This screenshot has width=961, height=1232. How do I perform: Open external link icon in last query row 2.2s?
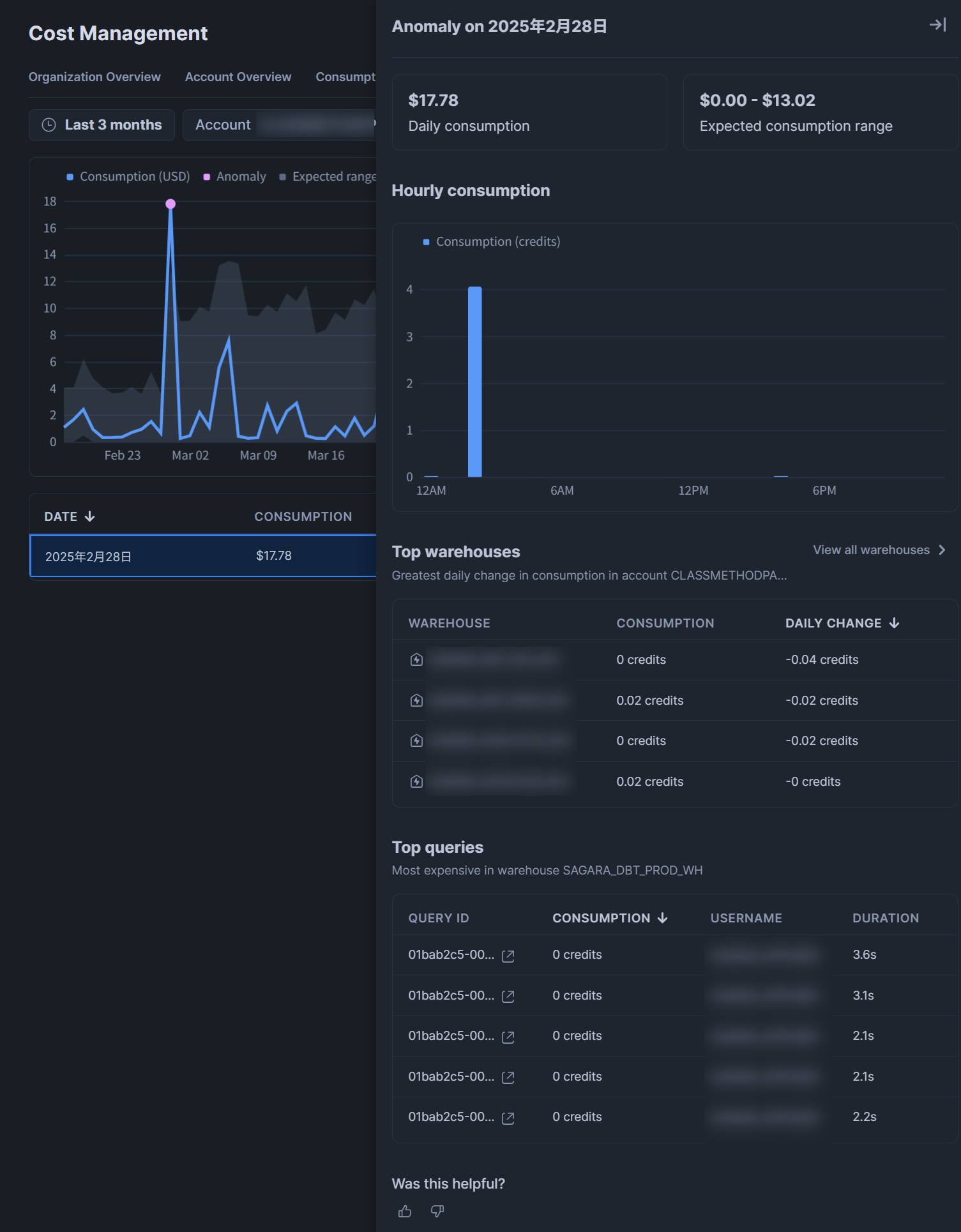[508, 1118]
